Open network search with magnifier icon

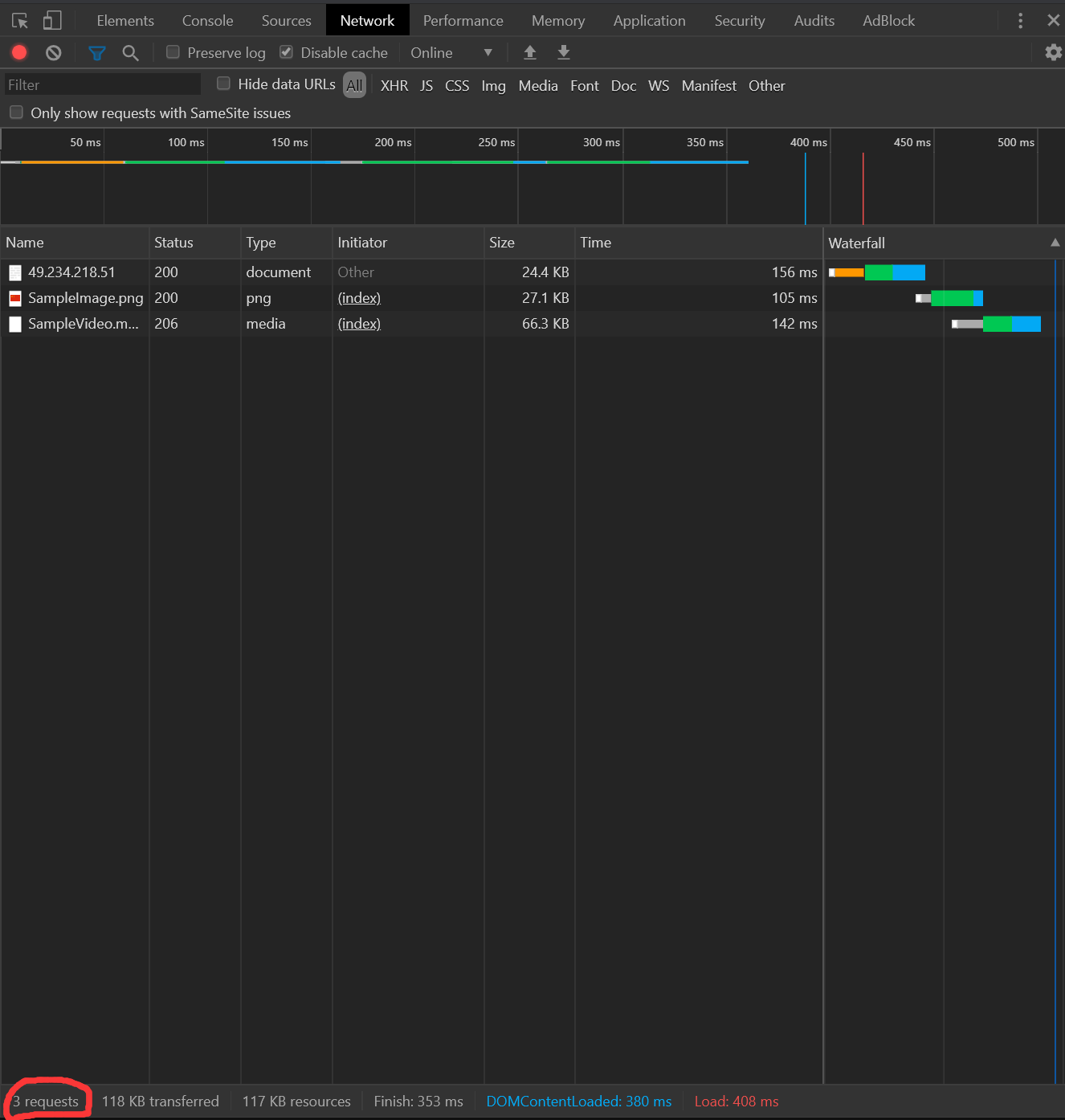pyautogui.click(x=130, y=53)
